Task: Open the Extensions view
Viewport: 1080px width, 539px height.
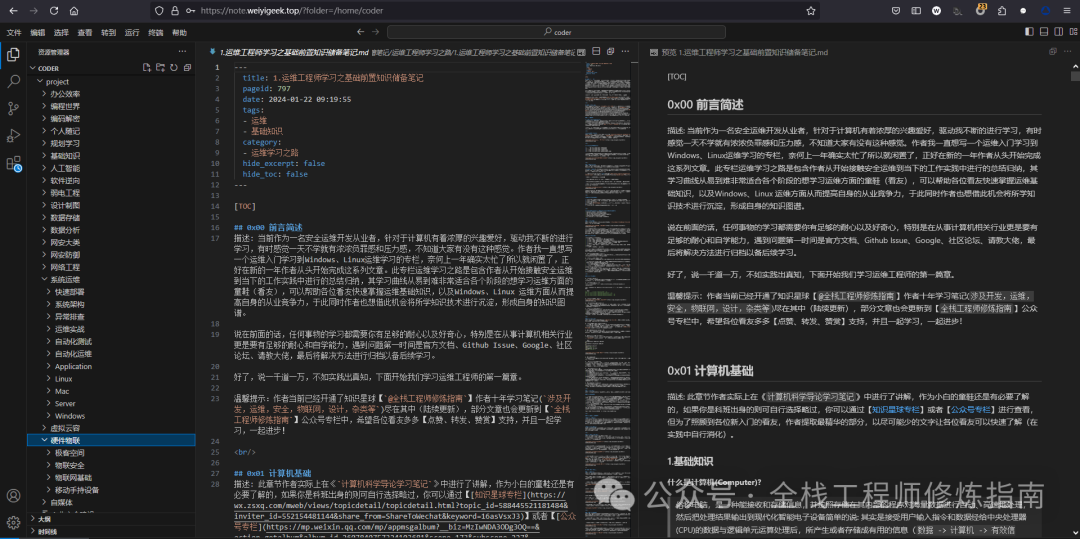Action: pos(13,163)
